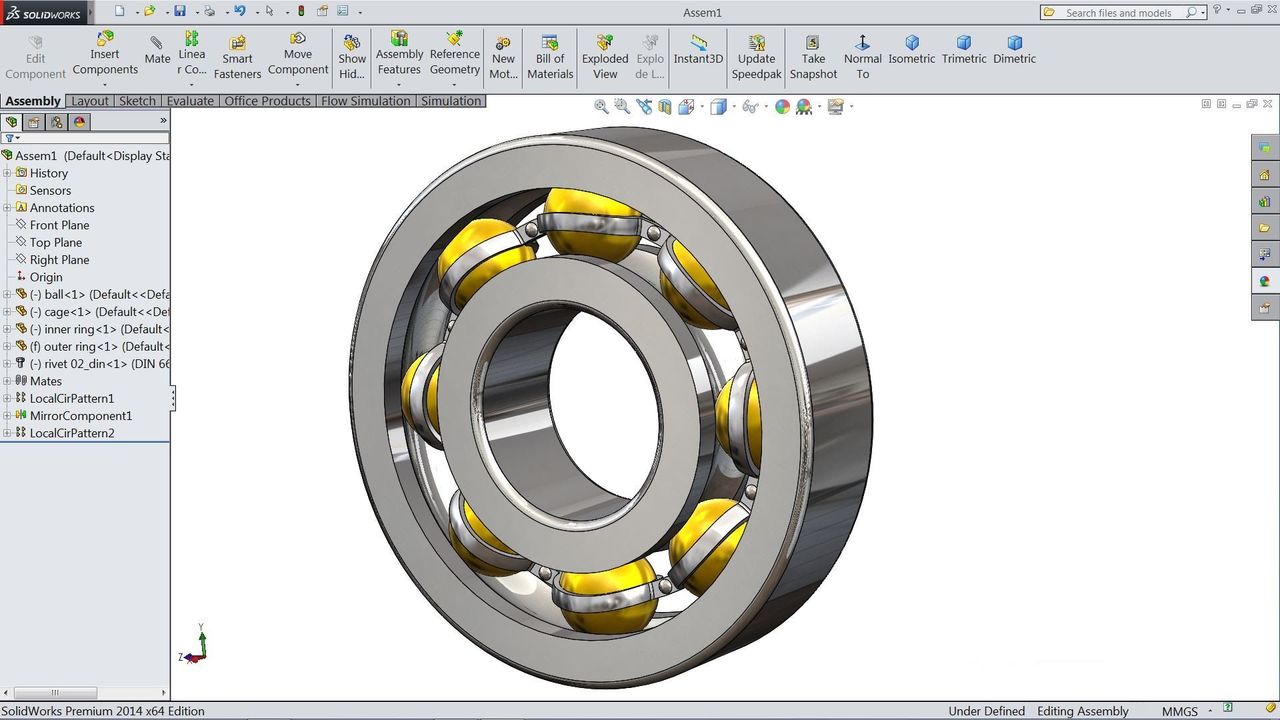Expand the Mates folder in the tree
This screenshot has width=1280, height=720.
click(8, 381)
